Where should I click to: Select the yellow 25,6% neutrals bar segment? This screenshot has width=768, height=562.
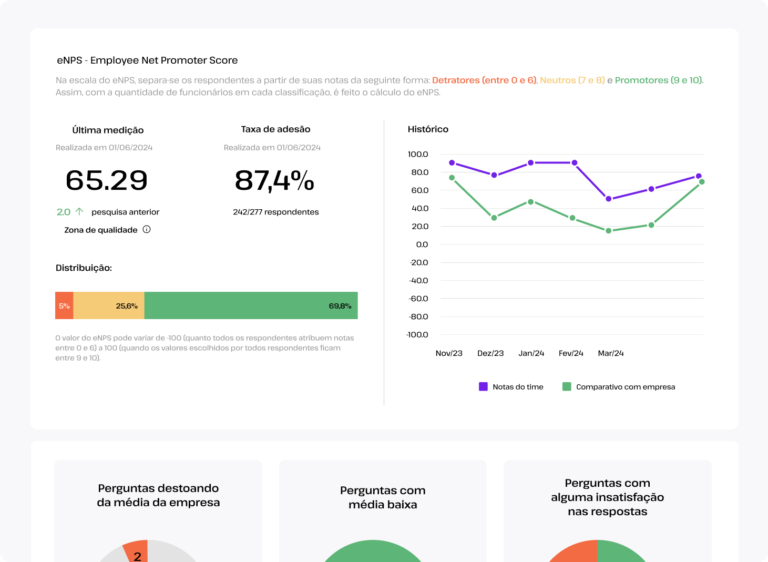click(109, 306)
